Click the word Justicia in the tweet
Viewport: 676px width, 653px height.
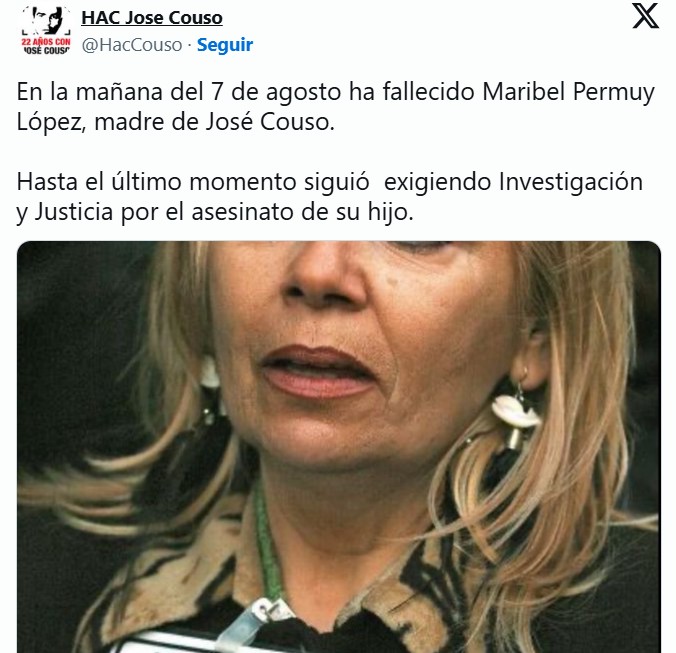click(74, 212)
